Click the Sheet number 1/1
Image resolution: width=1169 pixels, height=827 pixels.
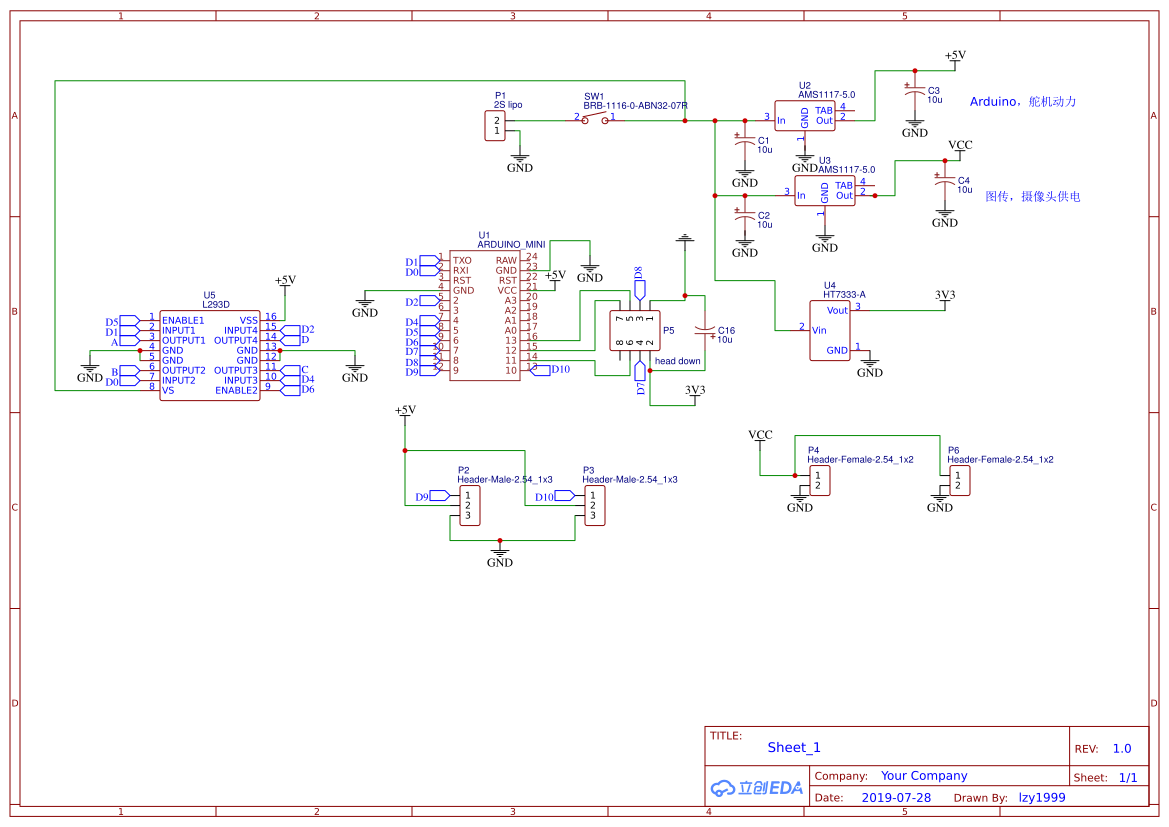pyautogui.click(x=1128, y=778)
